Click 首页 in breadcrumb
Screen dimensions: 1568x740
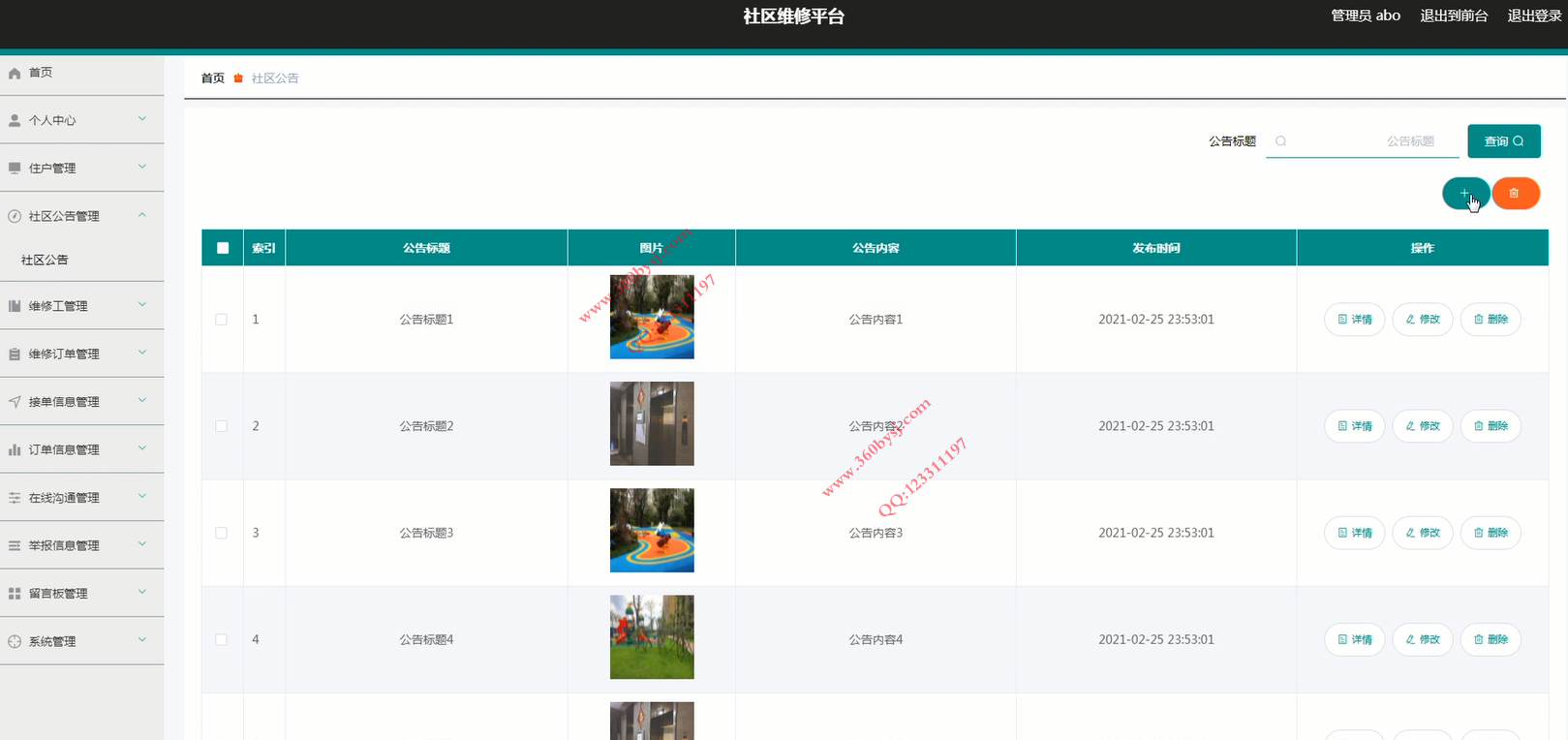pyautogui.click(x=213, y=78)
